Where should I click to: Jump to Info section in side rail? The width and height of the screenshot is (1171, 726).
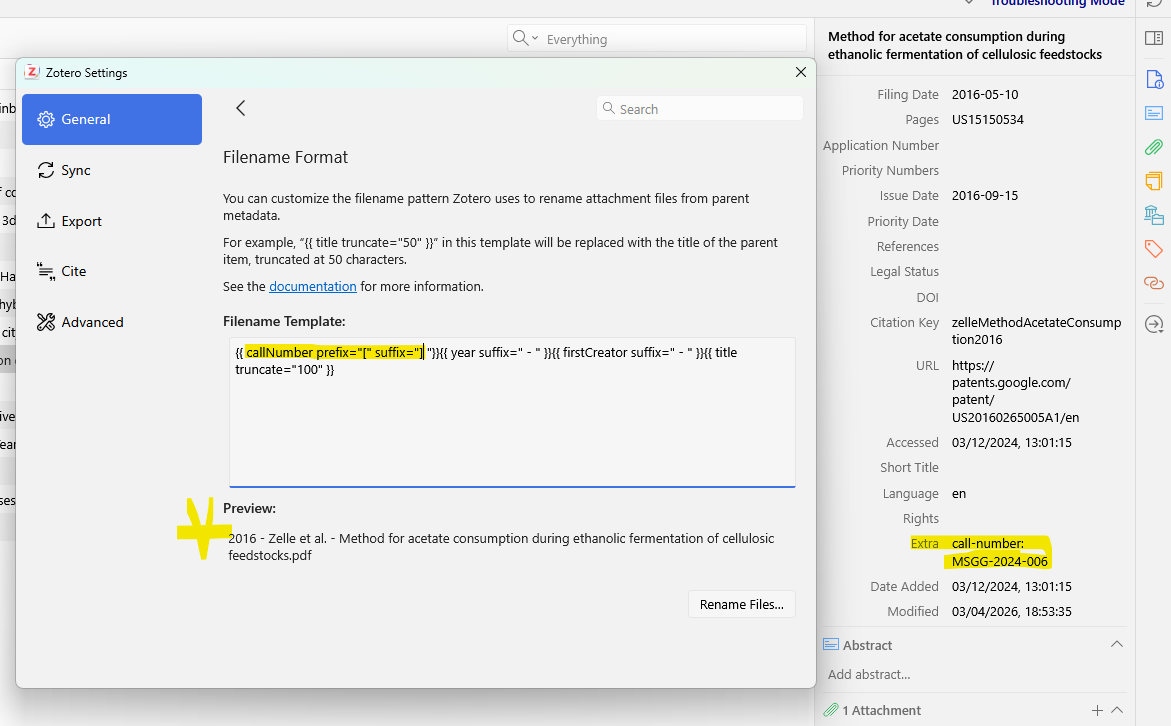[1154, 78]
